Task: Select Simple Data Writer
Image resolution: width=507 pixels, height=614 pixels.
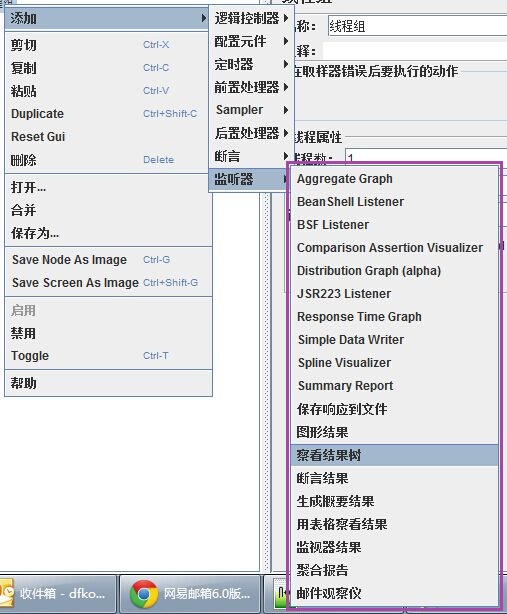Action: (394, 340)
